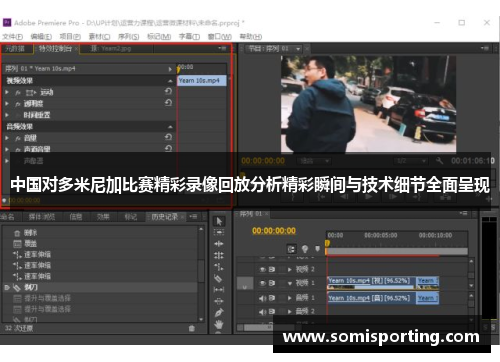Viewport: 500px width, 362px height.
Task: Click effect controls Yearn 10s.mp4 clip bar
Action: click(x=202, y=81)
